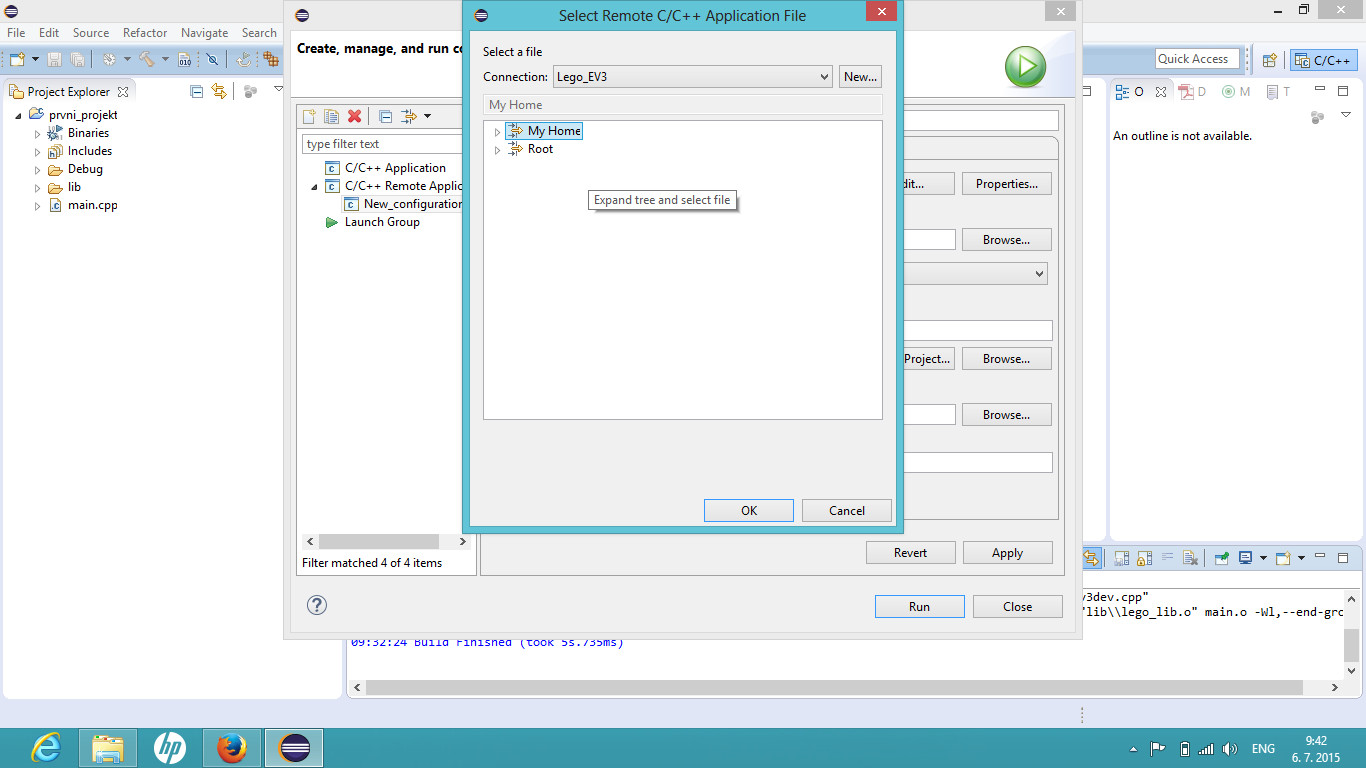
Task: Expand the Root tree node
Action: (497, 150)
